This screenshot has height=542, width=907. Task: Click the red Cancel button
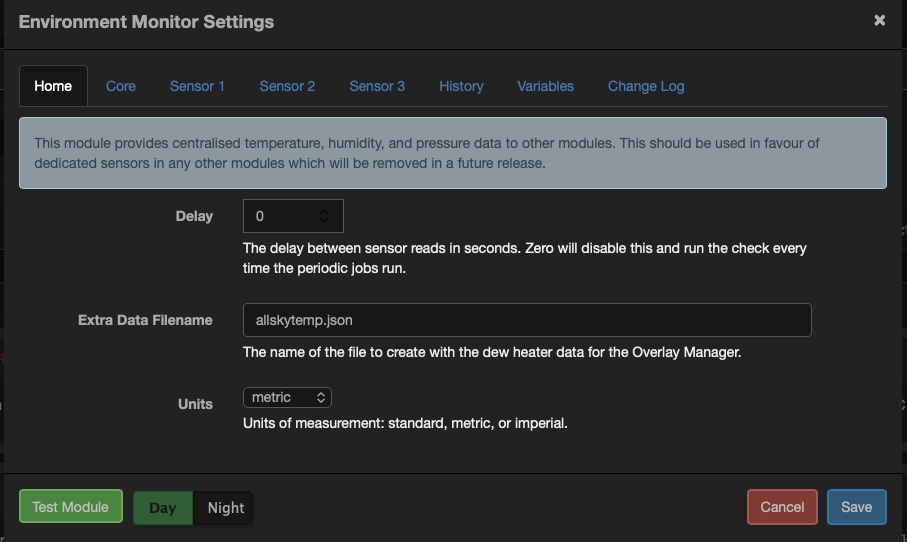point(782,507)
